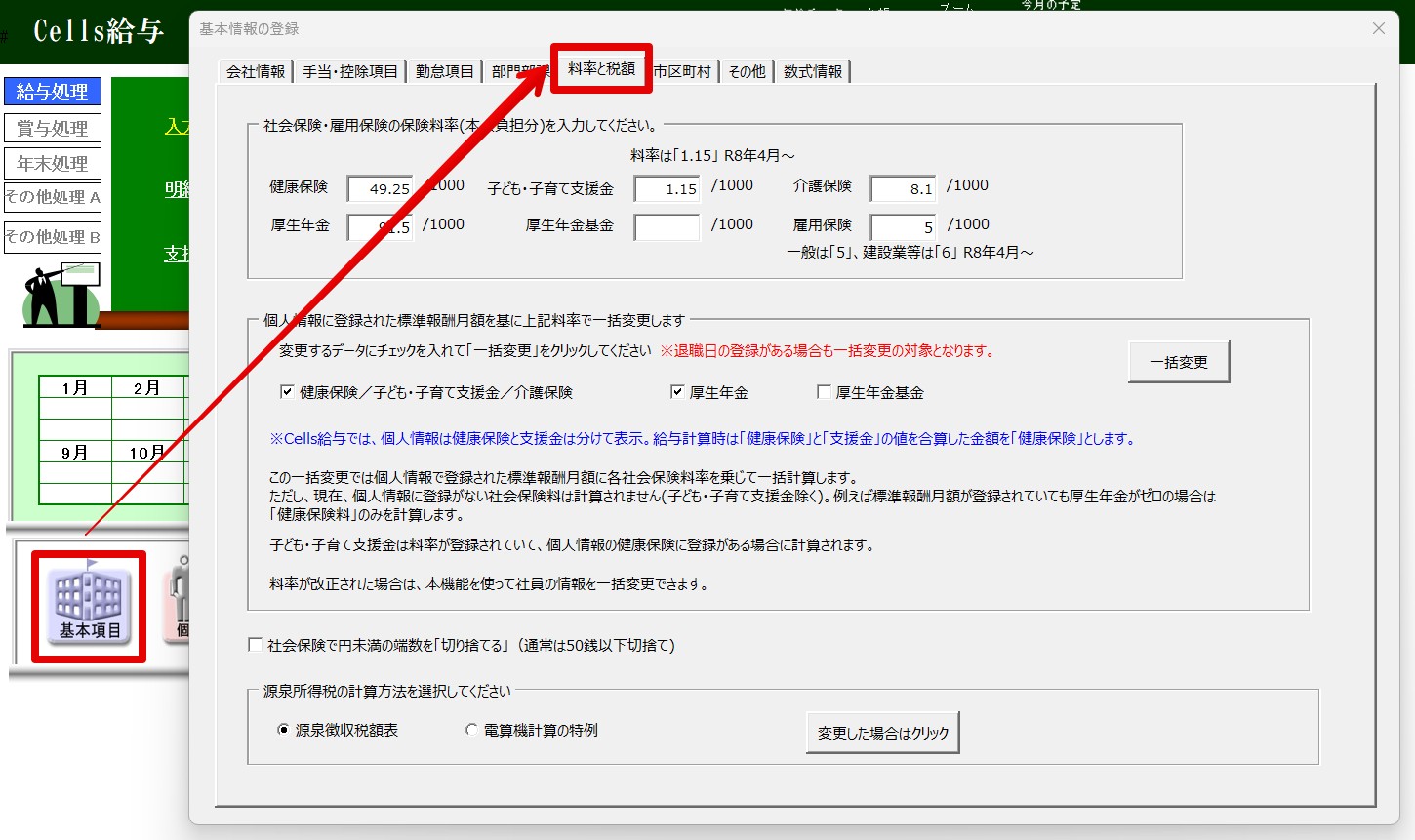Screen dimensions: 1415x840
Task: Click the 介護保険 rate input field
Action: (x=903, y=188)
